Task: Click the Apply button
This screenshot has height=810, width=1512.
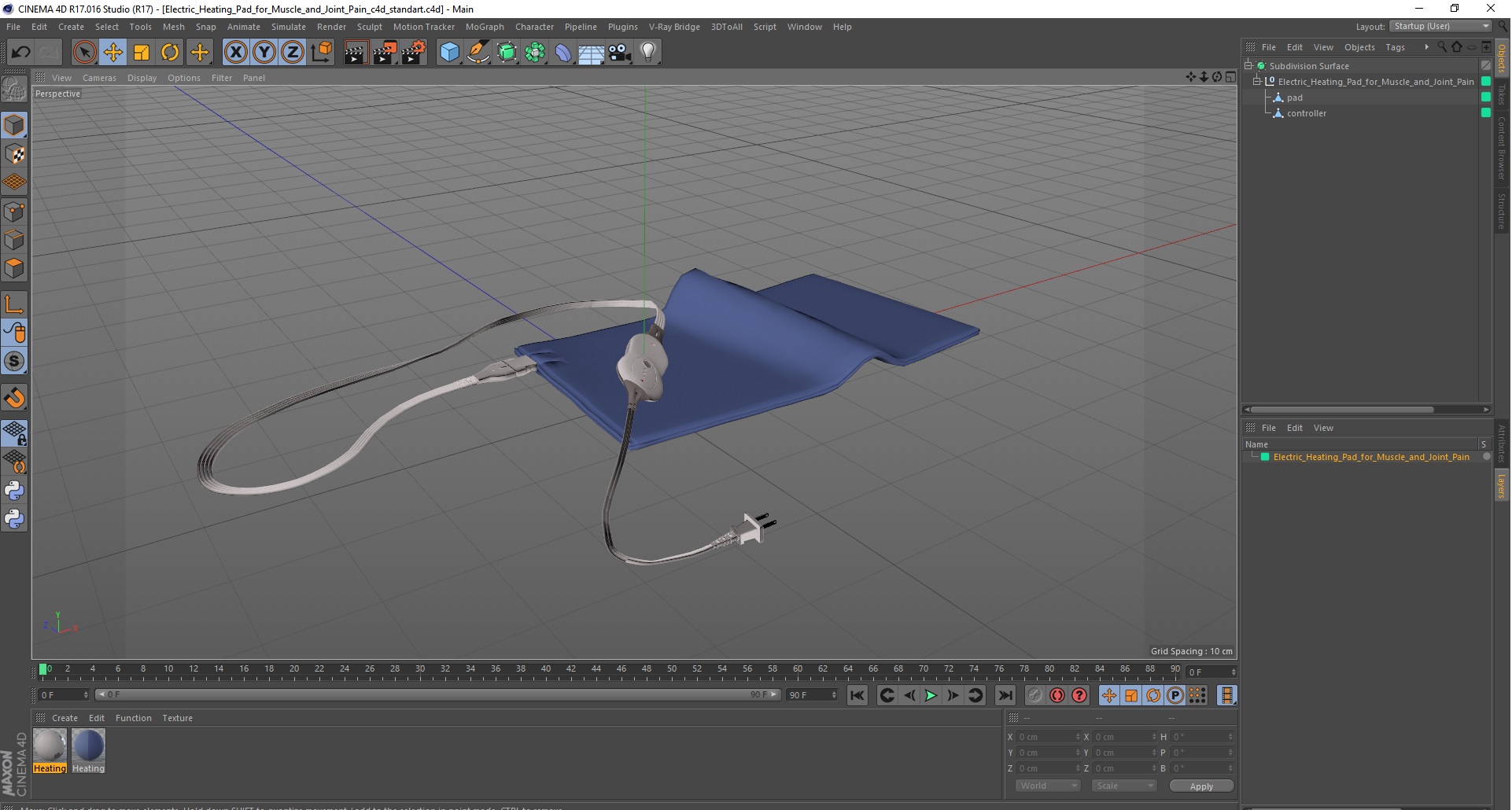Action: [x=1201, y=786]
